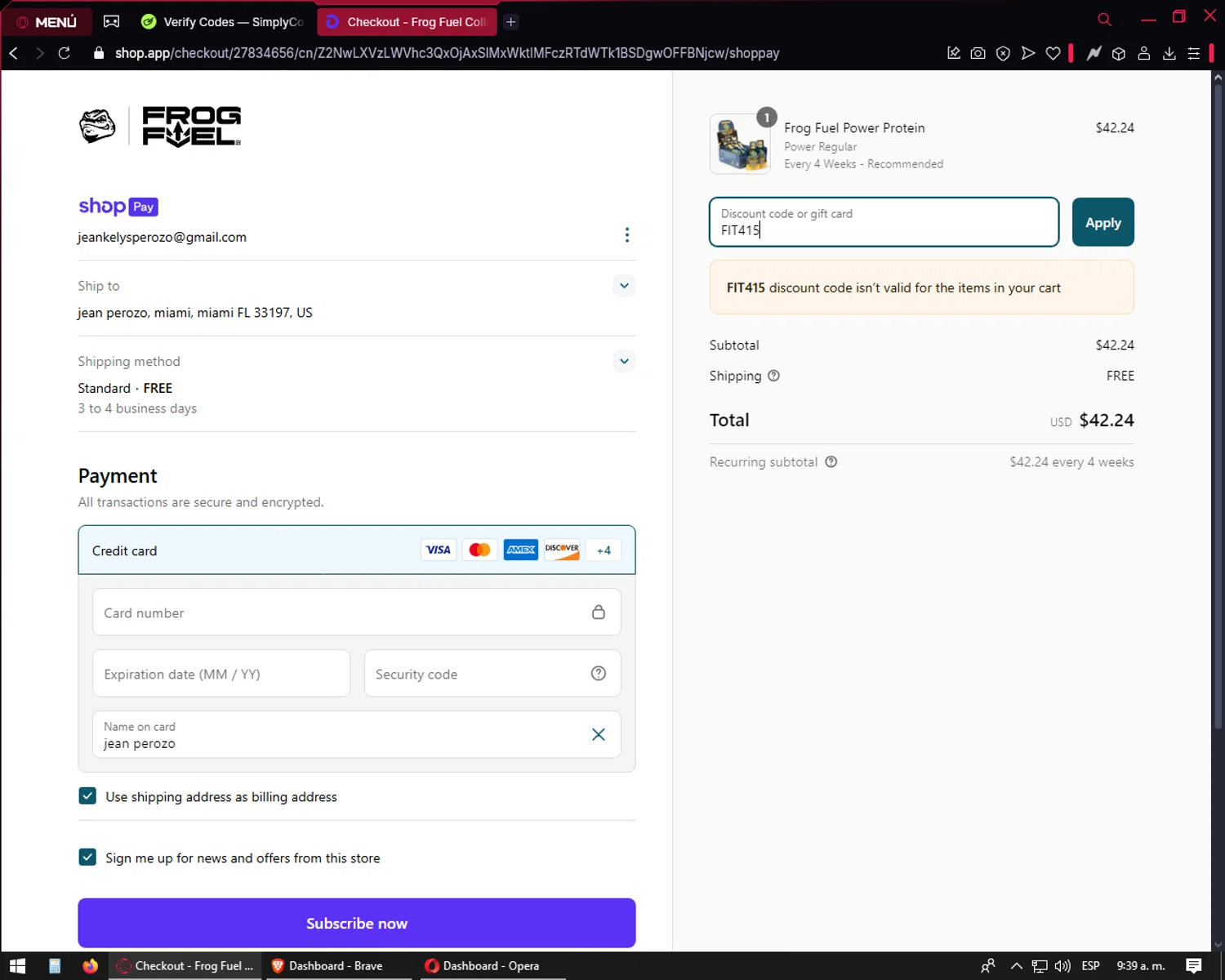This screenshot has width=1225, height=980.
Task: Open a new tab with the plus button
Action: 510,22
